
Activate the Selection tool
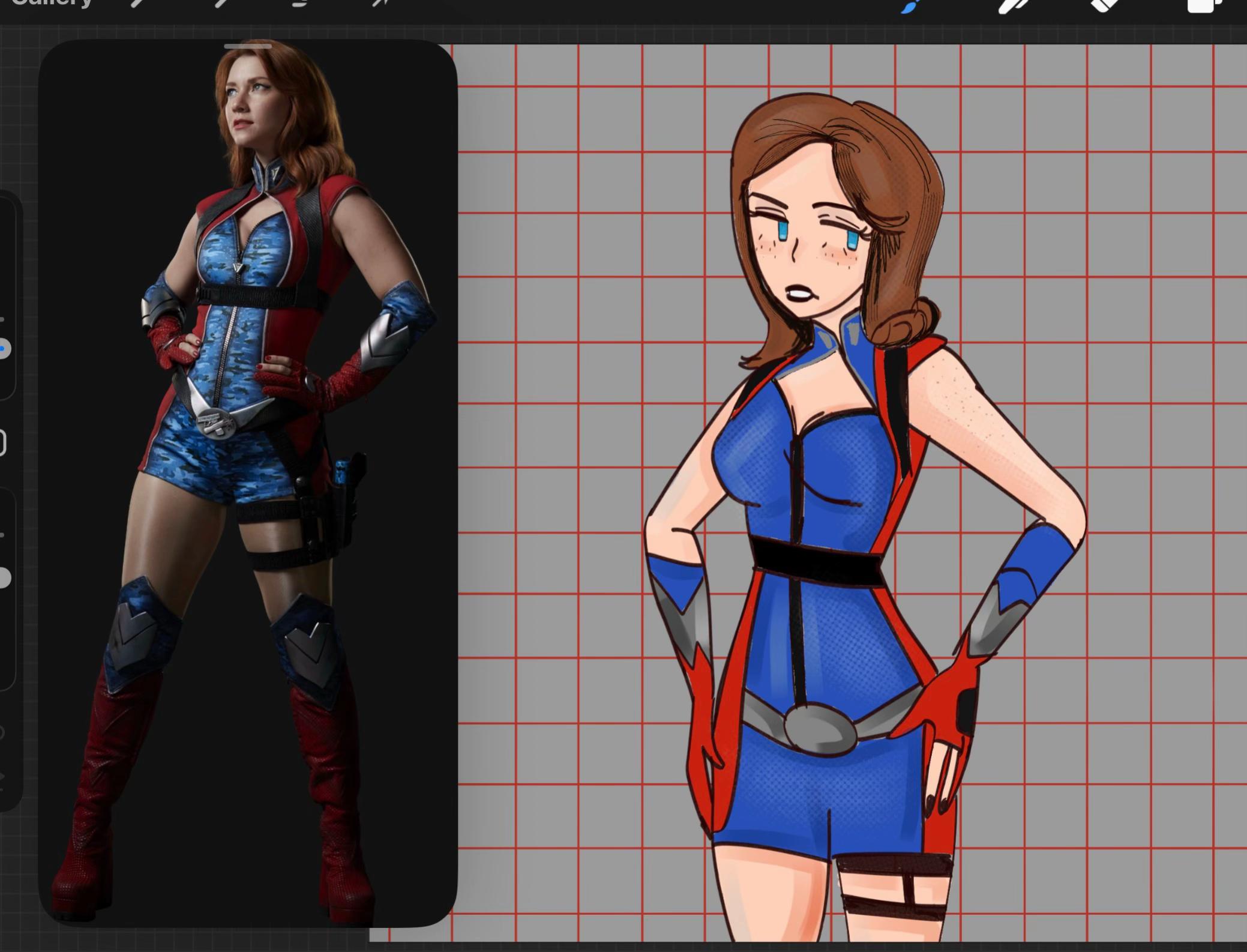[x=300, y=2]
